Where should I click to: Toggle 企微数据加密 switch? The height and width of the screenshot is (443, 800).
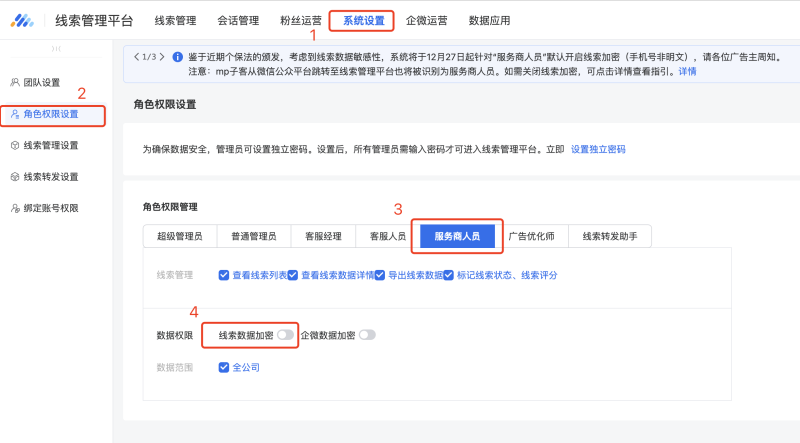click(367, 335)
